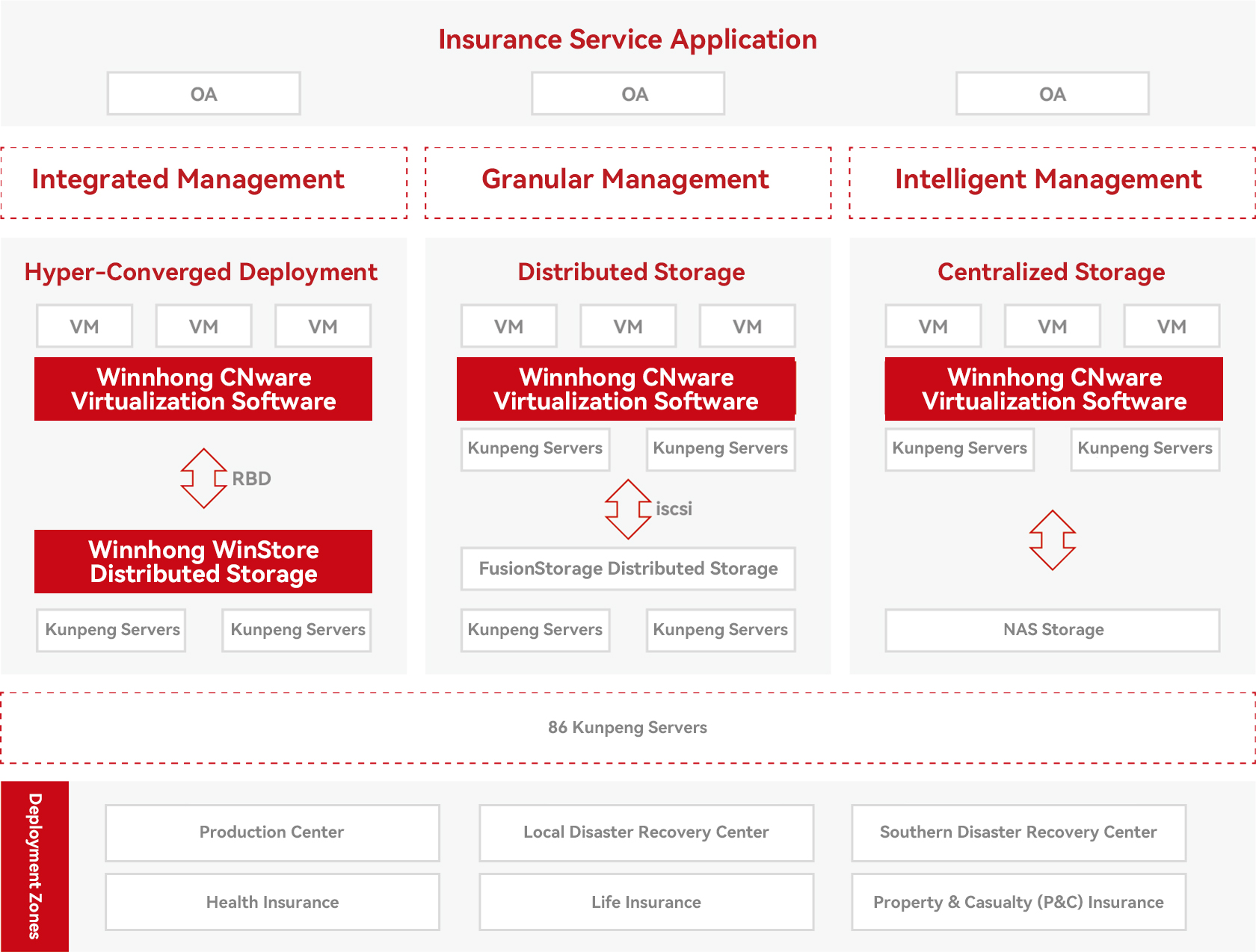
Task: Click the Deployment Zones red label
Action: [x=34, y=866]
